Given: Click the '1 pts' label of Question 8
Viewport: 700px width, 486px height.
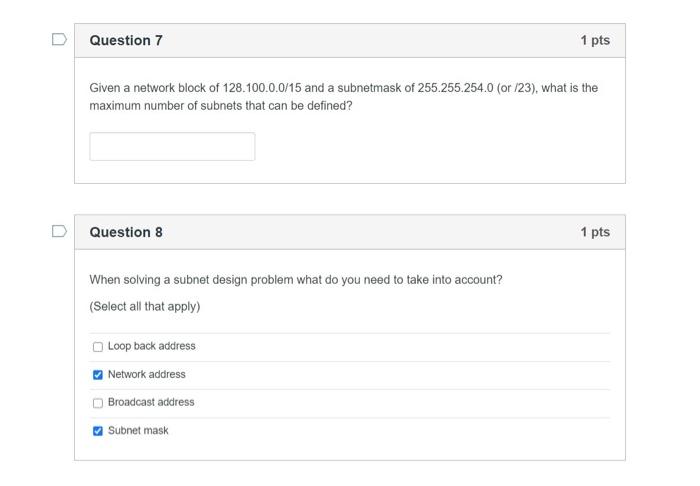Looking at the screenshot, I should click(594, 232).
